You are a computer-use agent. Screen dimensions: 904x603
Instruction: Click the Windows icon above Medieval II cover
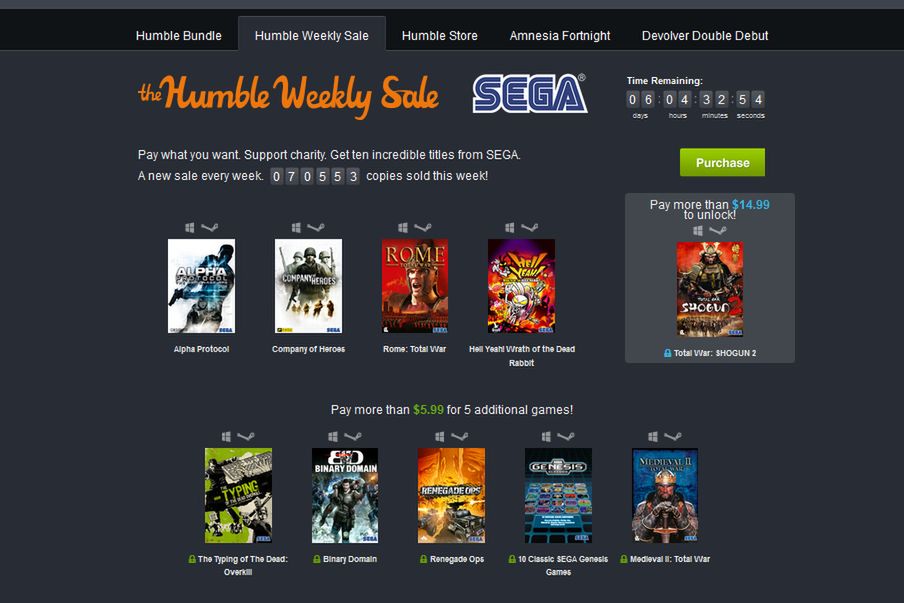653,437
